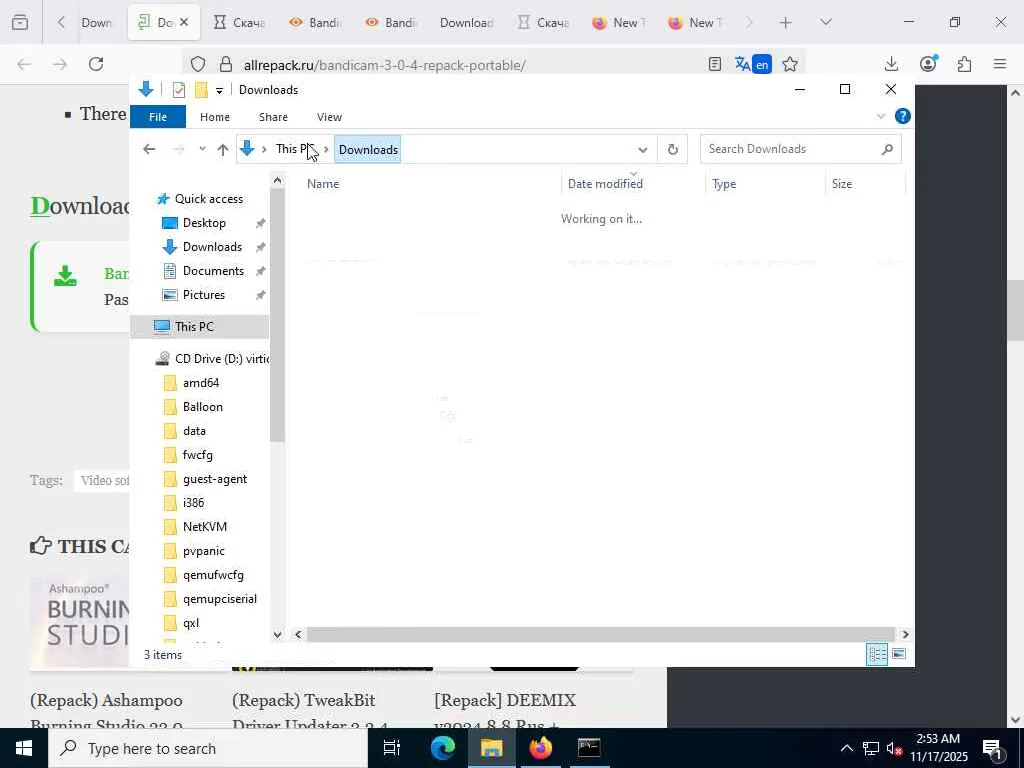List all Firefox tabs dropdown
The height and width of the screenshot is (768, 1024).
(826, 23)
